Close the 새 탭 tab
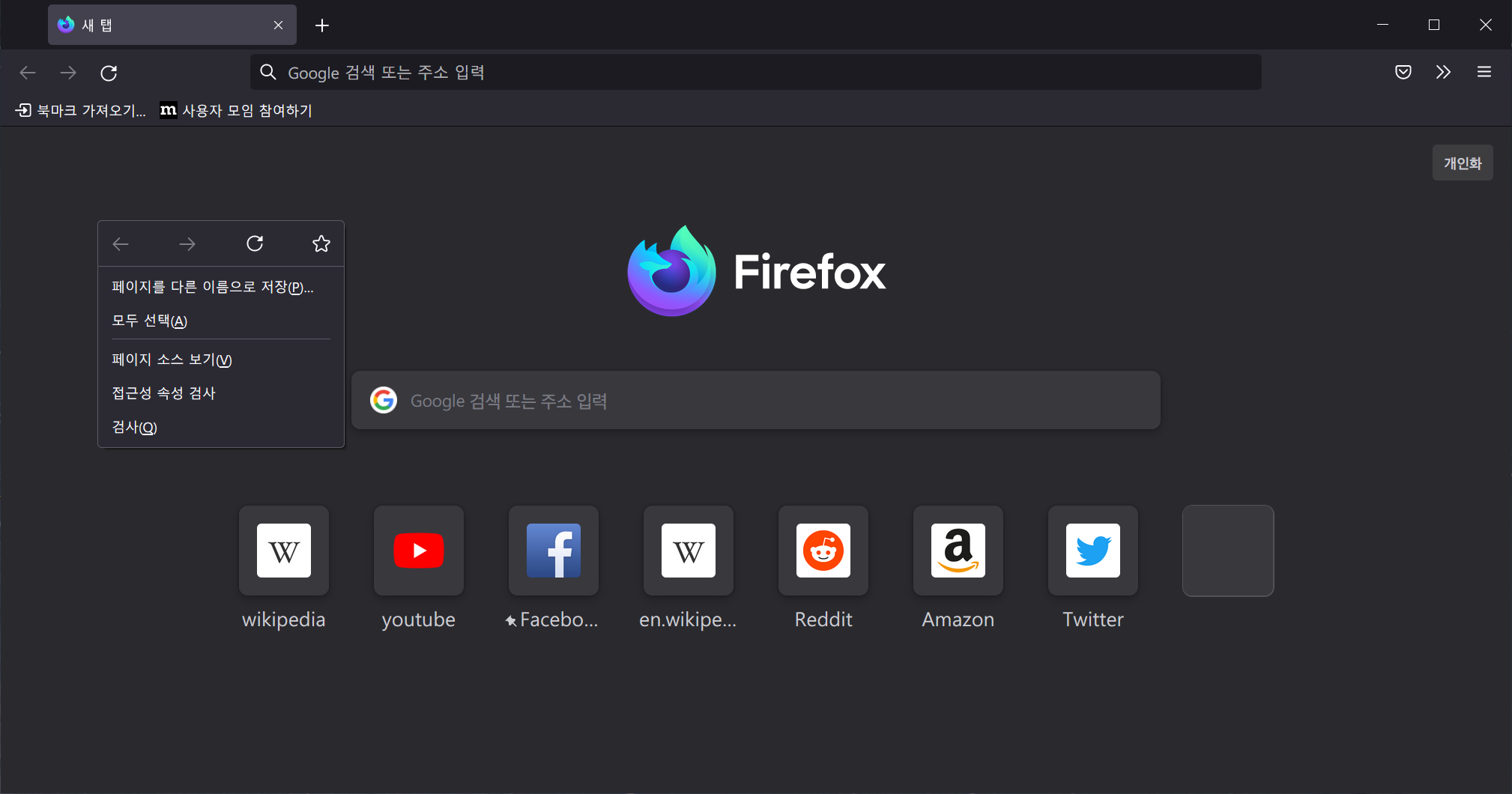 click(278, 25)
